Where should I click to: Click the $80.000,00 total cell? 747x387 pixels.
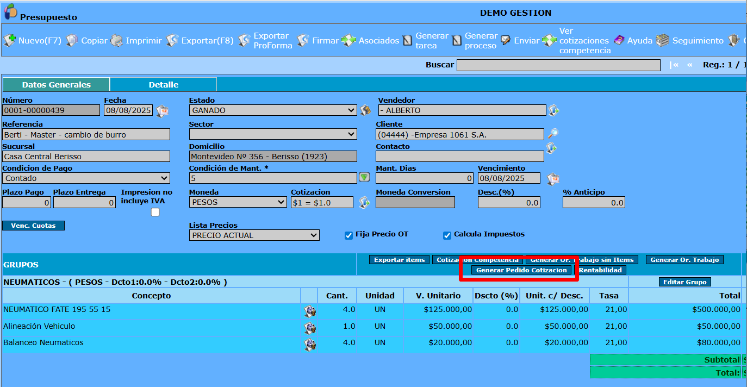[685, 343]
